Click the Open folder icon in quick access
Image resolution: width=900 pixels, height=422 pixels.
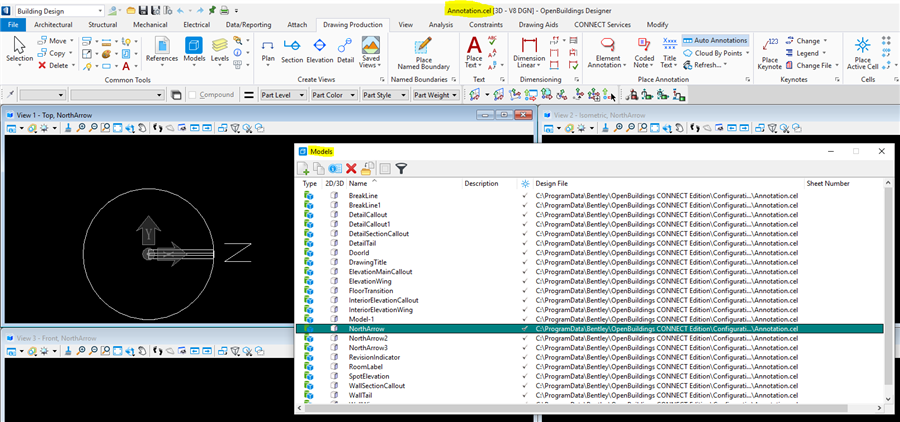131,10
